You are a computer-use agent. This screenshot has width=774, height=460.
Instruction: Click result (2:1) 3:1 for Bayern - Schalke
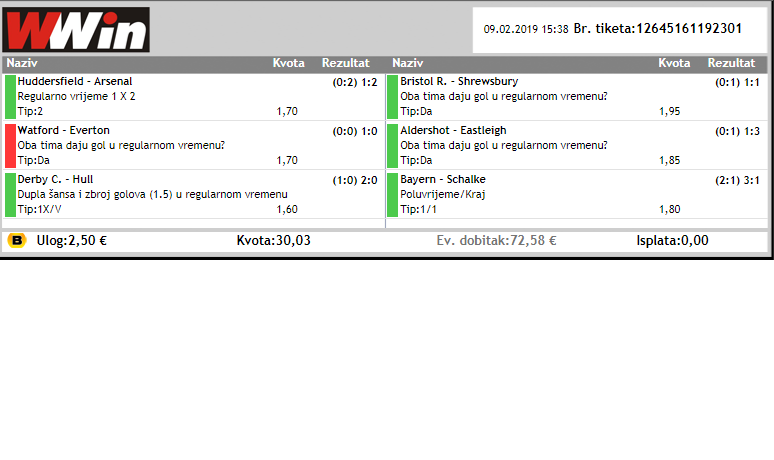coord(737,180)
